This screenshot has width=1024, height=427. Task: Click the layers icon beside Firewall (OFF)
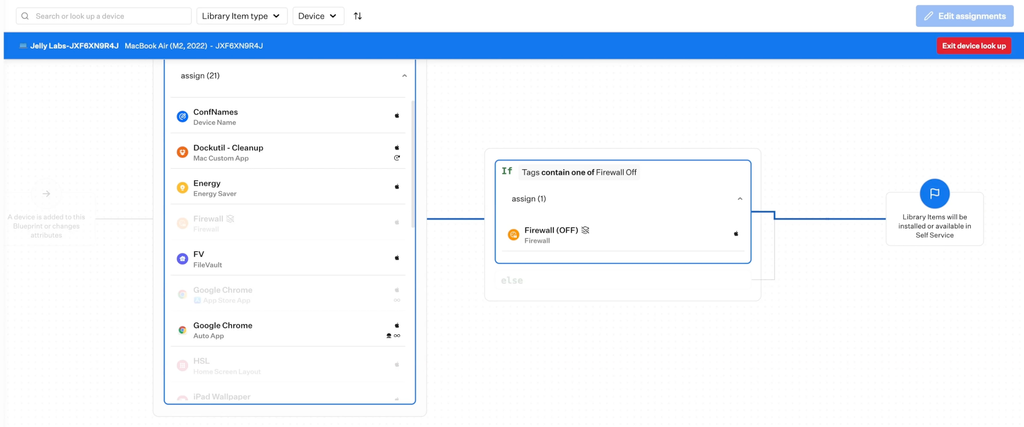pyautogui.click(x=585, y=230)
